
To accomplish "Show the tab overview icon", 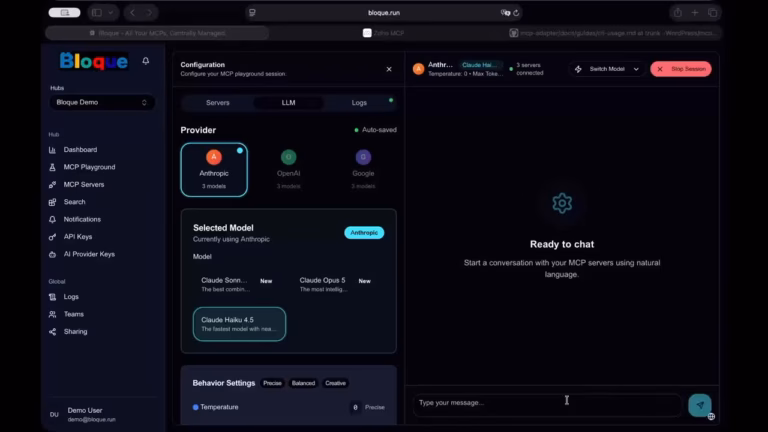I will pos(713,13).
